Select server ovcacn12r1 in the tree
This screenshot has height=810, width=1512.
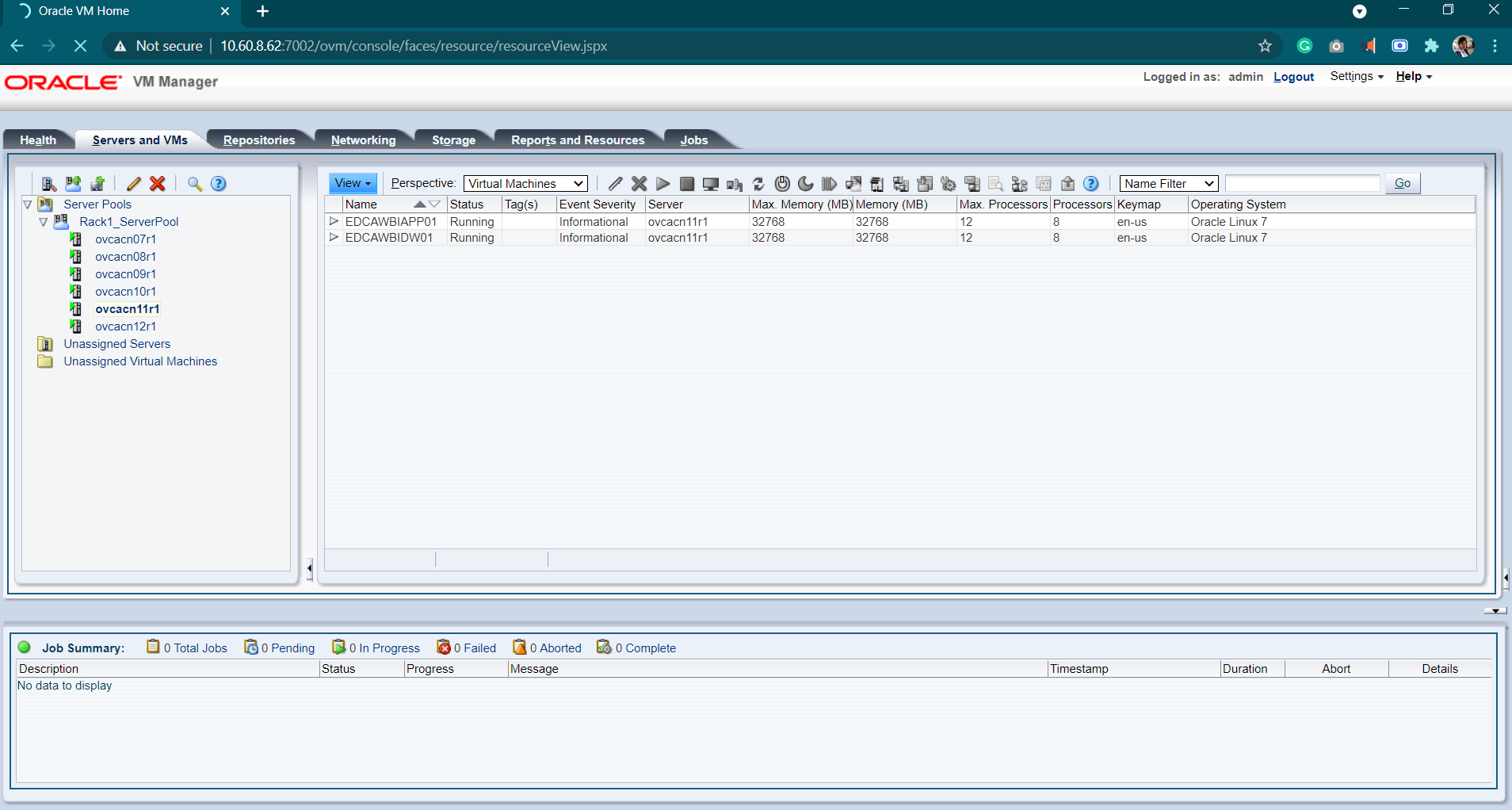pos(125,327)
